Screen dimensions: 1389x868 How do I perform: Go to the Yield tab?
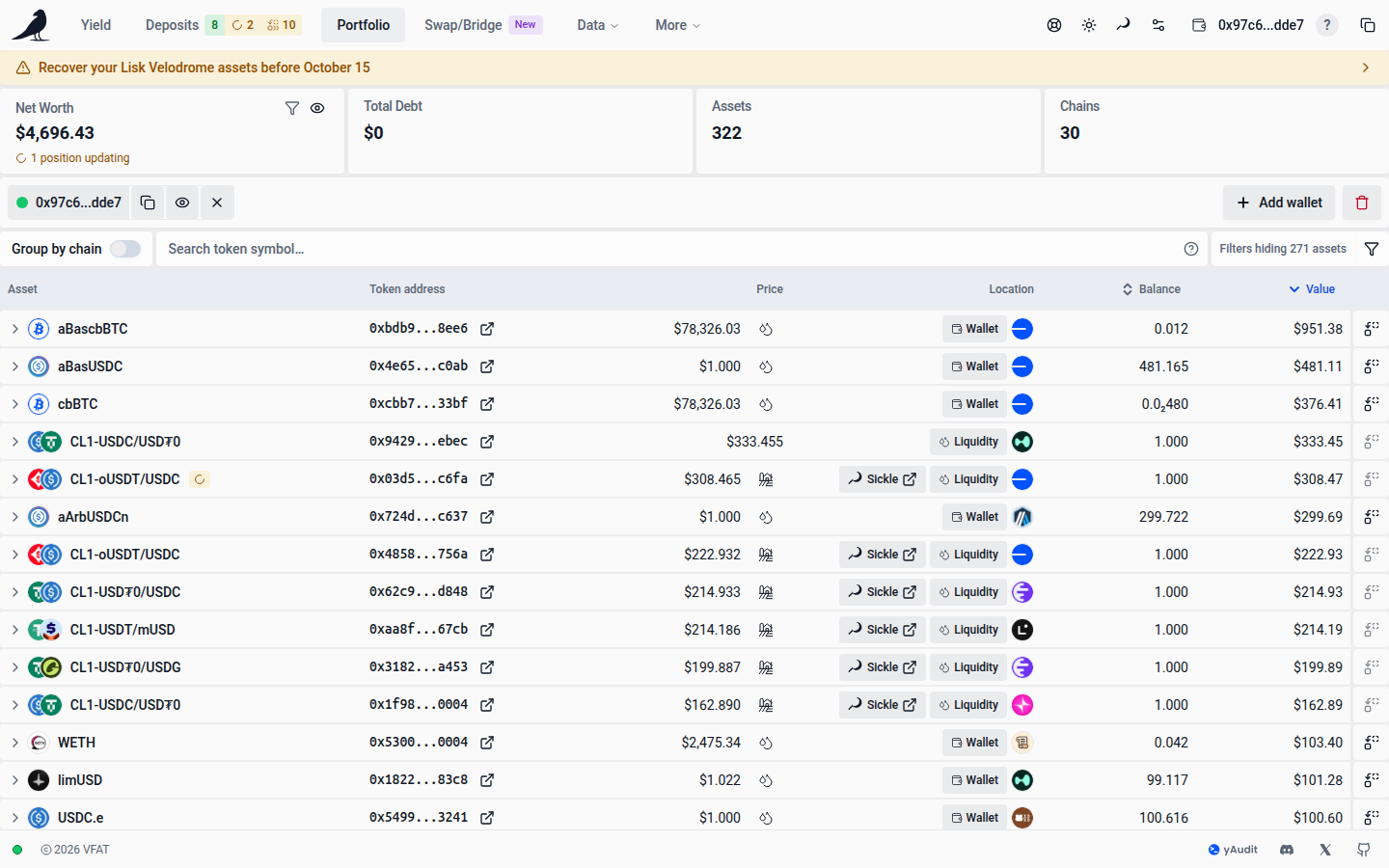point(95,25)
